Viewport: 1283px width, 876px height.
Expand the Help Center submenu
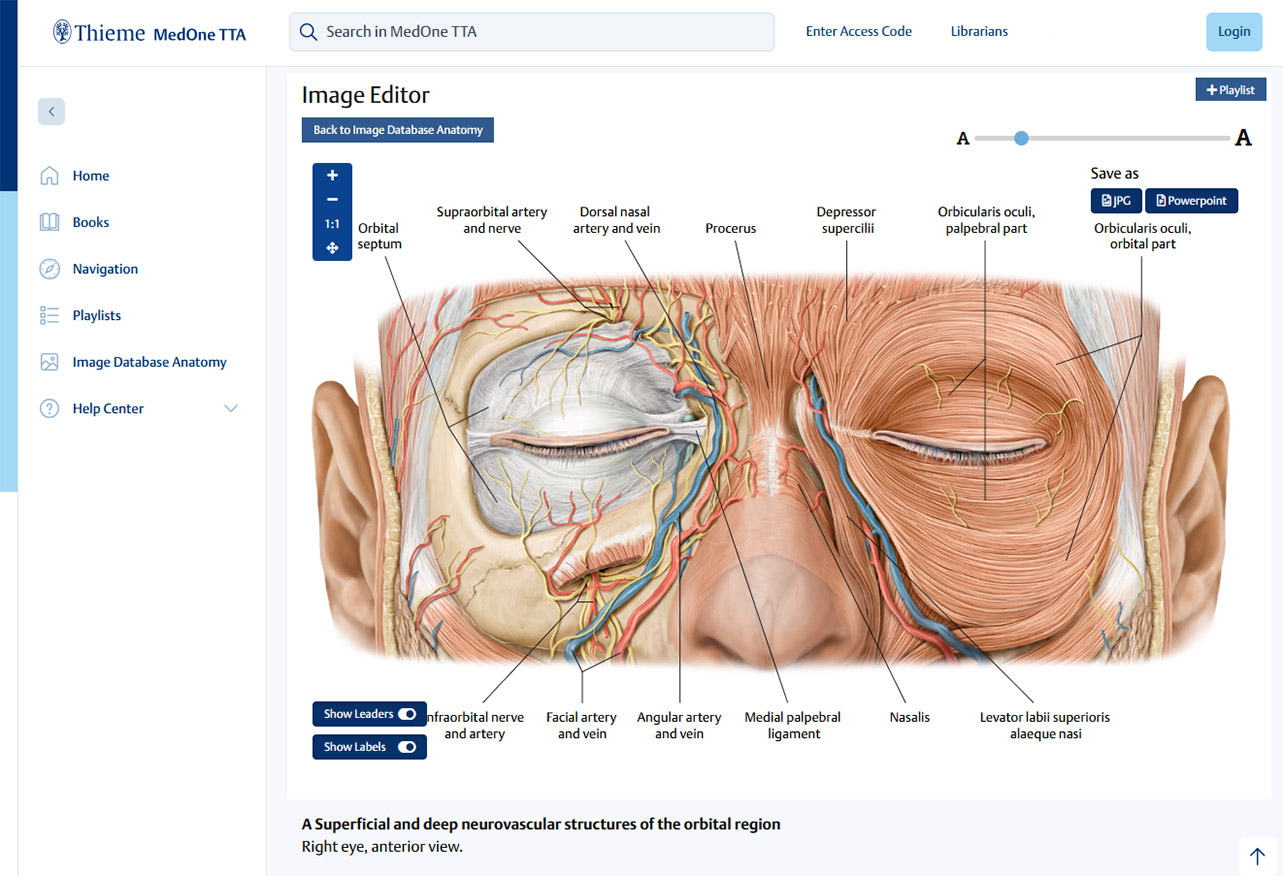pyautogui.click(x=231, y=409)
